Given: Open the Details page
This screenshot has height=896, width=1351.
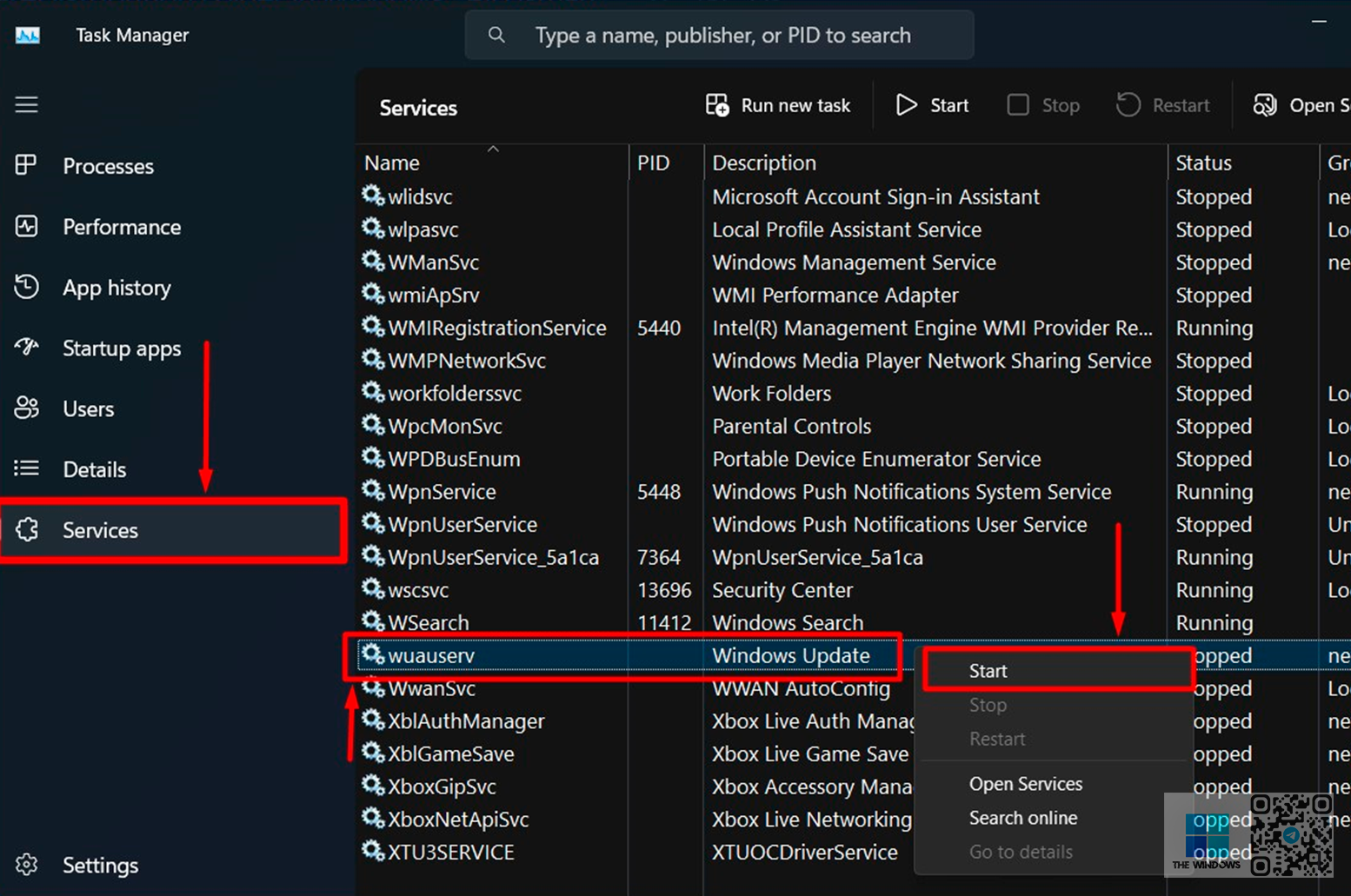Looking at the screenshot, I should click(94, 469).
